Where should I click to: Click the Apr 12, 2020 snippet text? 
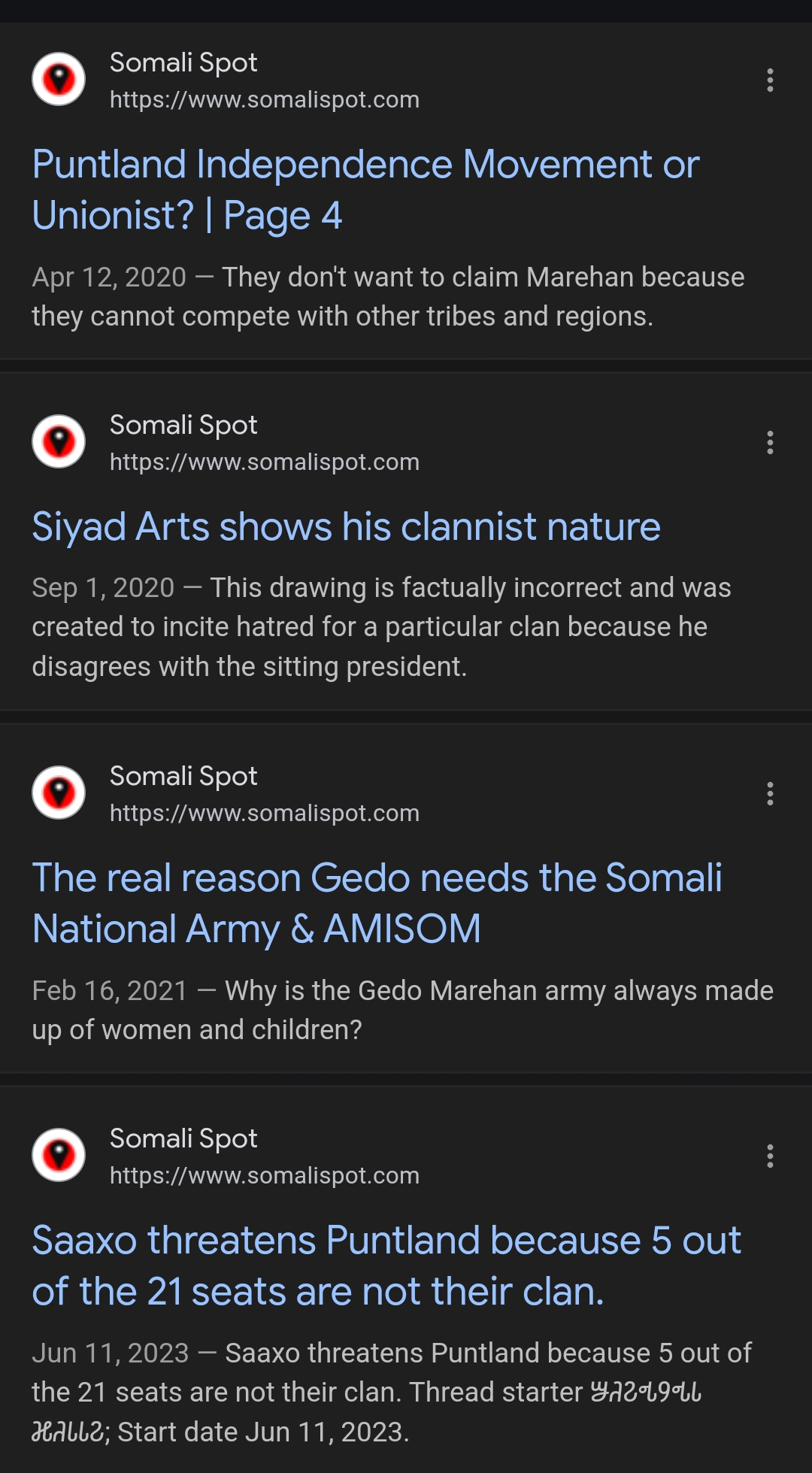tap(388, 297)
